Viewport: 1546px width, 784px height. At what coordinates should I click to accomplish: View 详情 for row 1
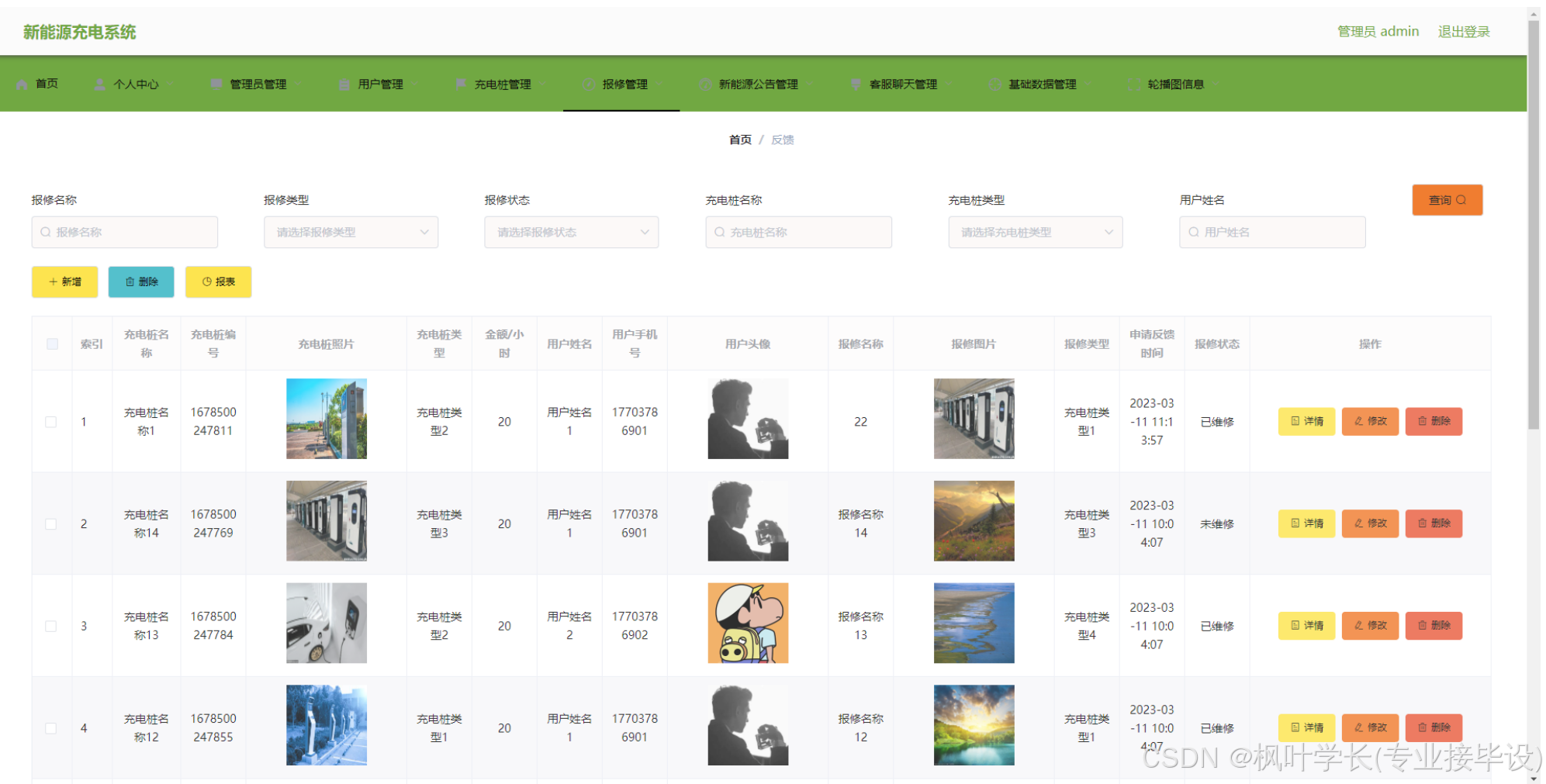coord(1306,421)
